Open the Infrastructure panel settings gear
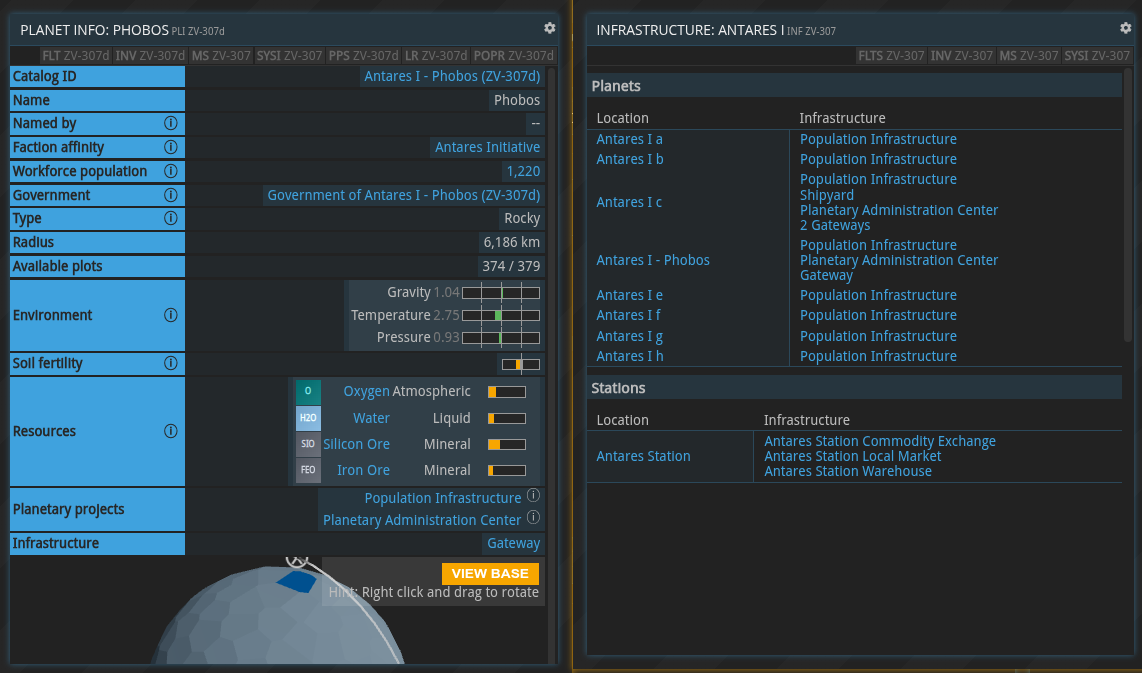 point(1124,28)
